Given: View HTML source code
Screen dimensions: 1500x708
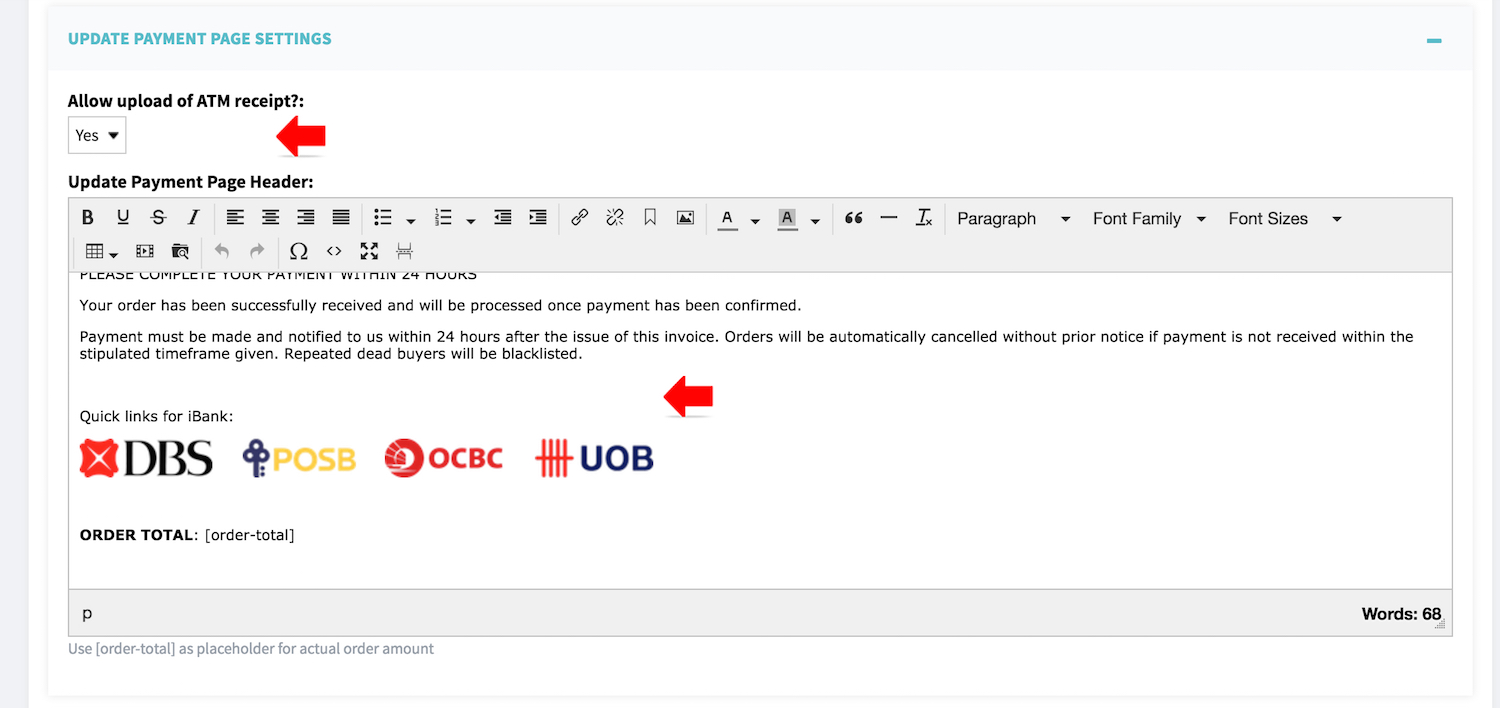Looking at the screenshot, I should [334, 251].
